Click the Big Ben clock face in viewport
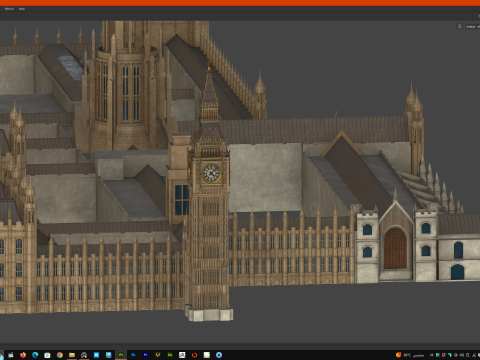This screenshot has width=480, height=360. pyautogui.click(x=211, y=173)
